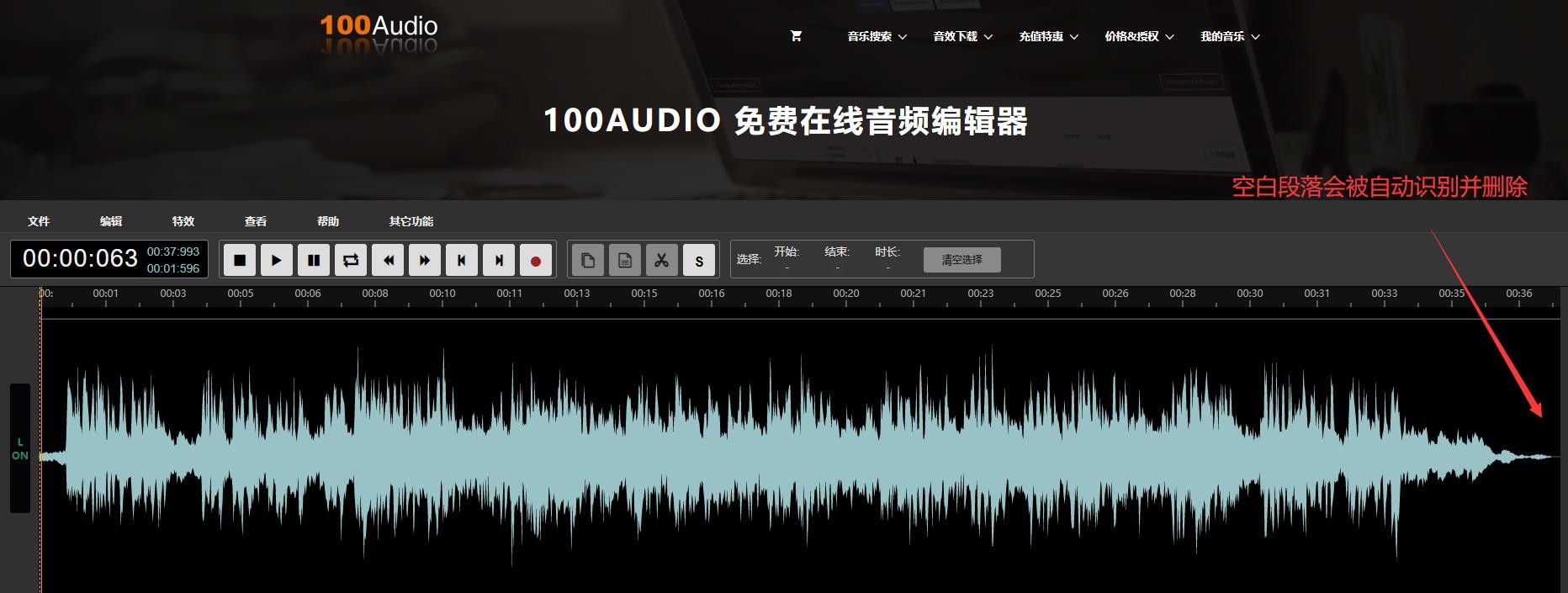This screenshot has width=1568, height=593.
Task: Start recording with the red record button
Action: pyautogui.click(x=536, y=260)
